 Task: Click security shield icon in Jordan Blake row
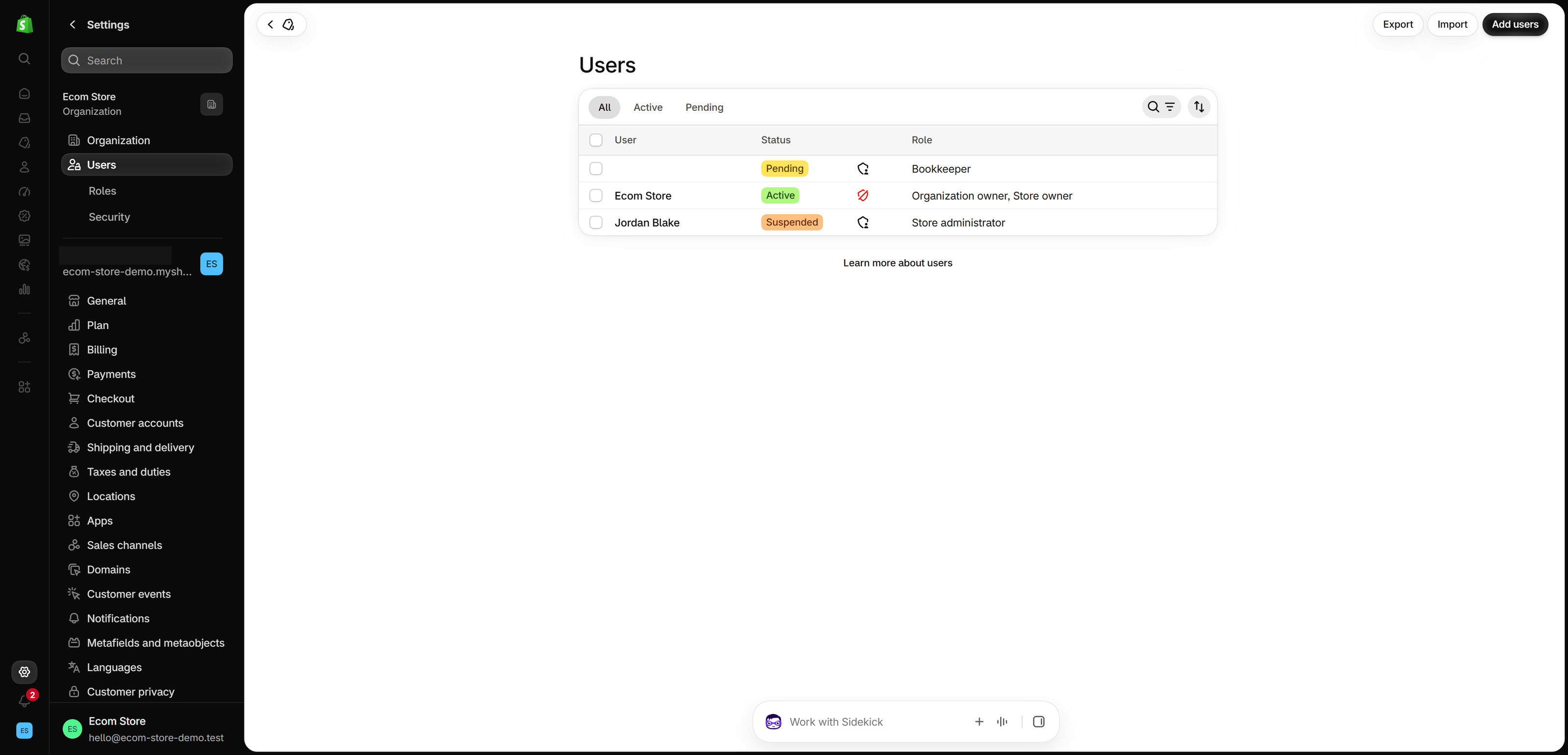[x=862, y=222]
